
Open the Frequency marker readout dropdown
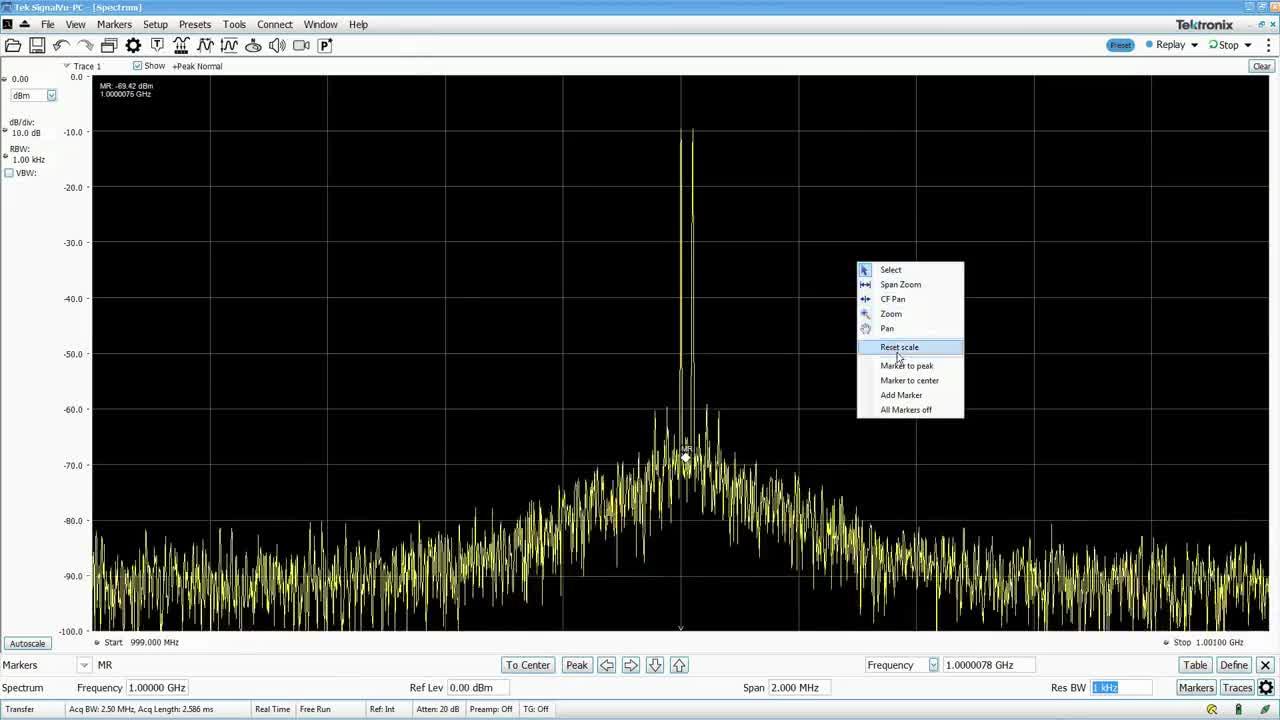[x=933, y=664]
